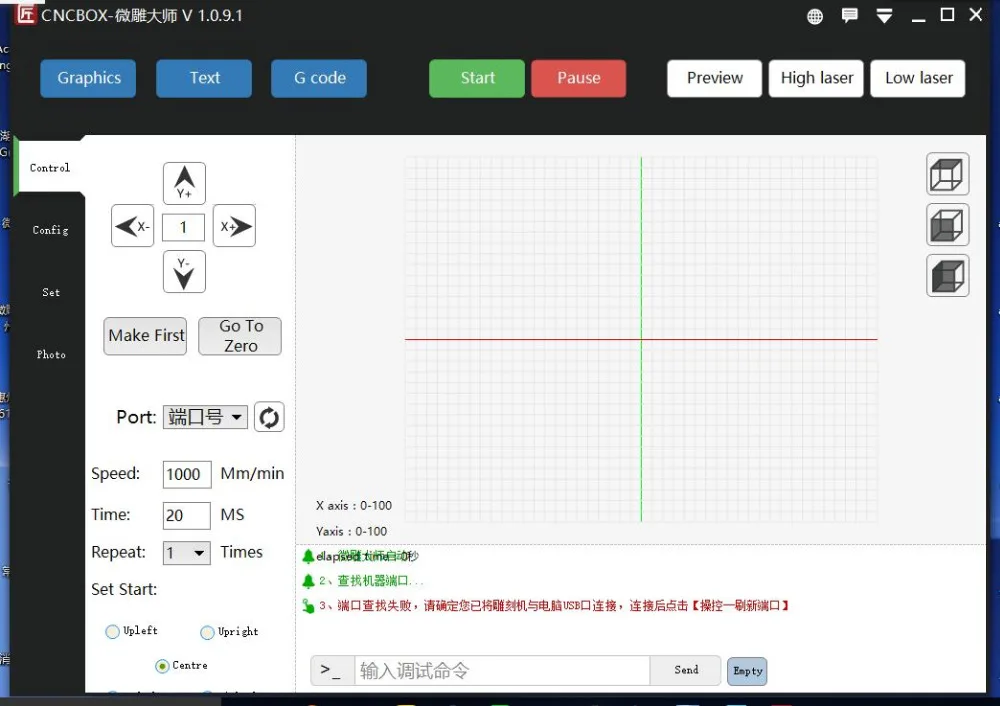Choose Upleft start position
1000x706 pixels.
coord(112,631)
